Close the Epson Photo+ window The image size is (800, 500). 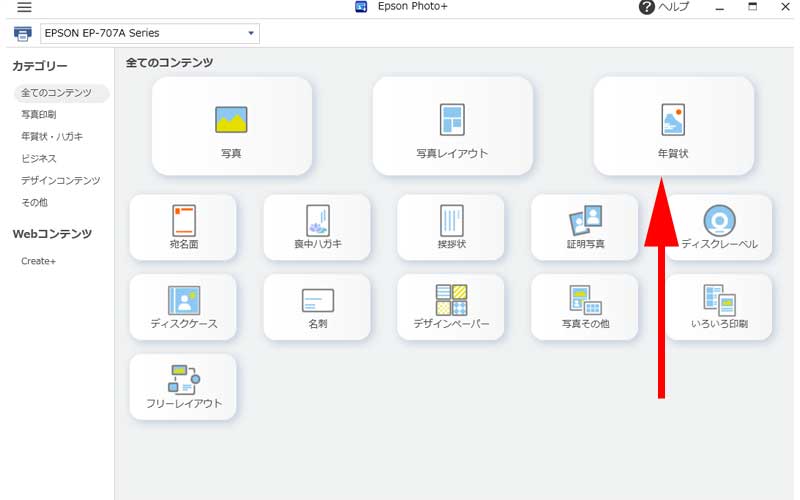coord(786,7)
